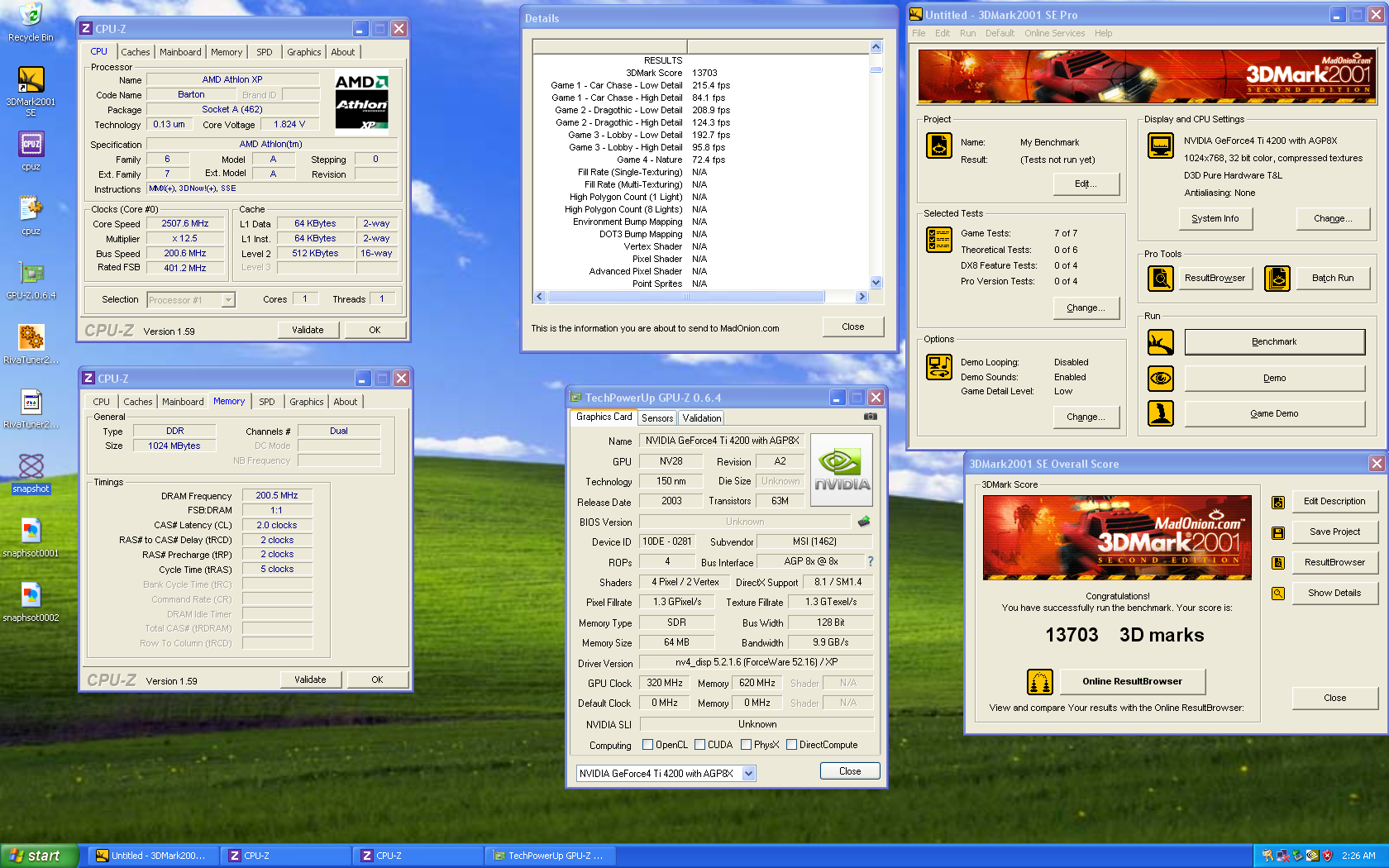Click the system tray clock
This screenshot has height=868, width=1389.
pyautogui.click(x=1358, y=856)
